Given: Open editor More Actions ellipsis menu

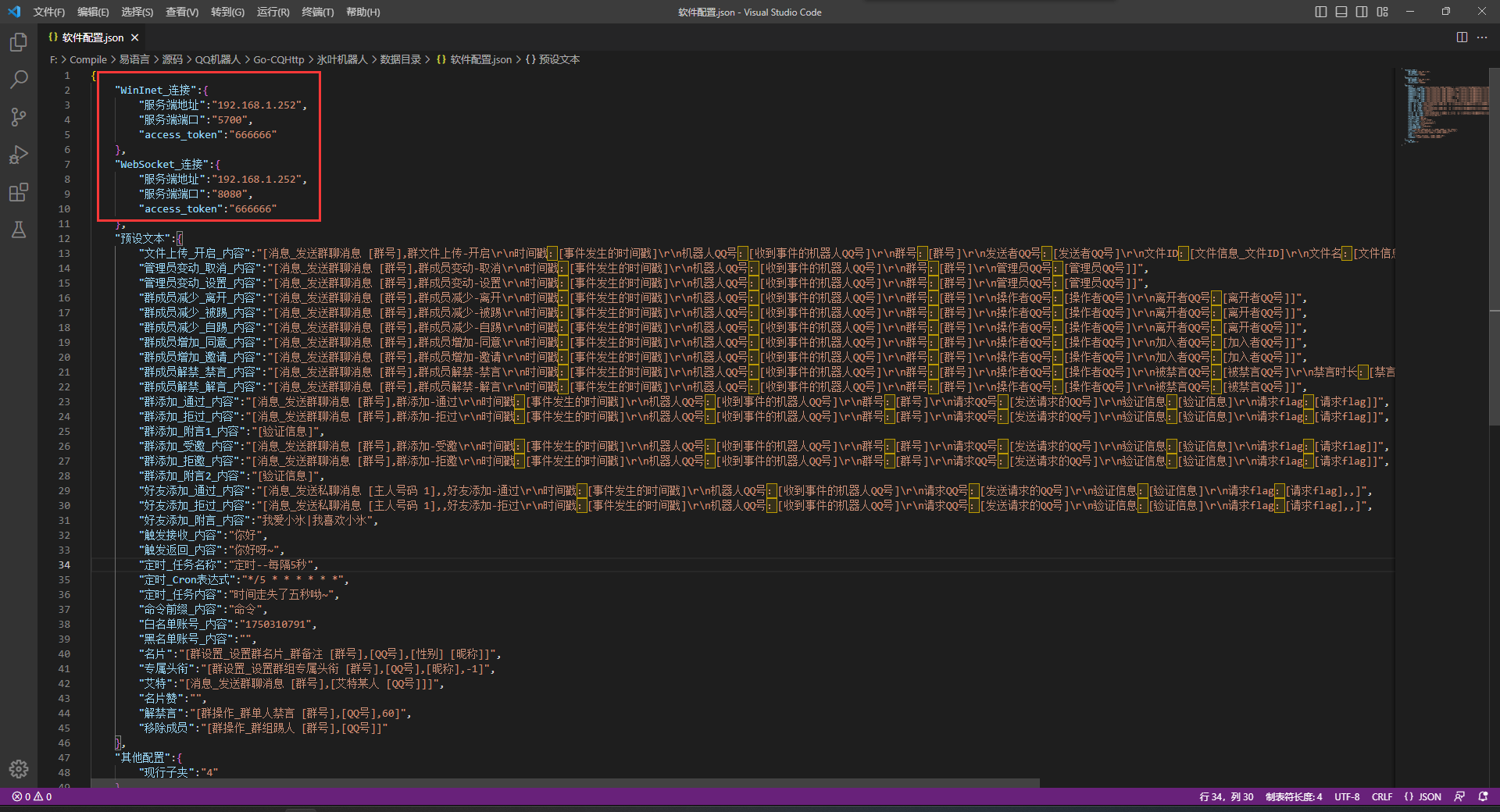Looking at the screenshot, I should (x=1482, y=37).
